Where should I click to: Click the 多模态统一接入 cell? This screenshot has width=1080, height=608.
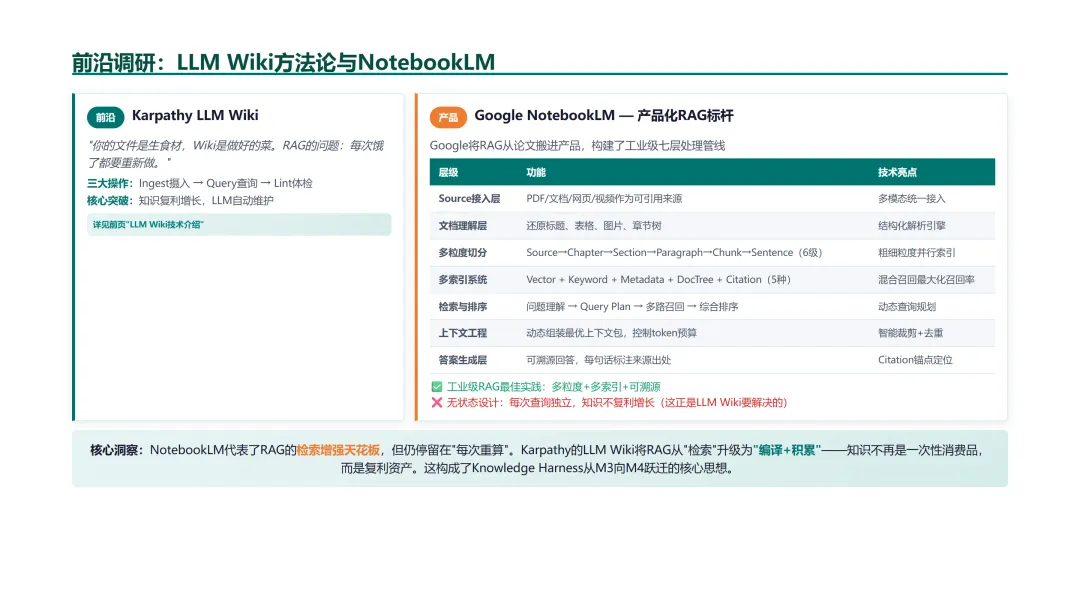911,199
